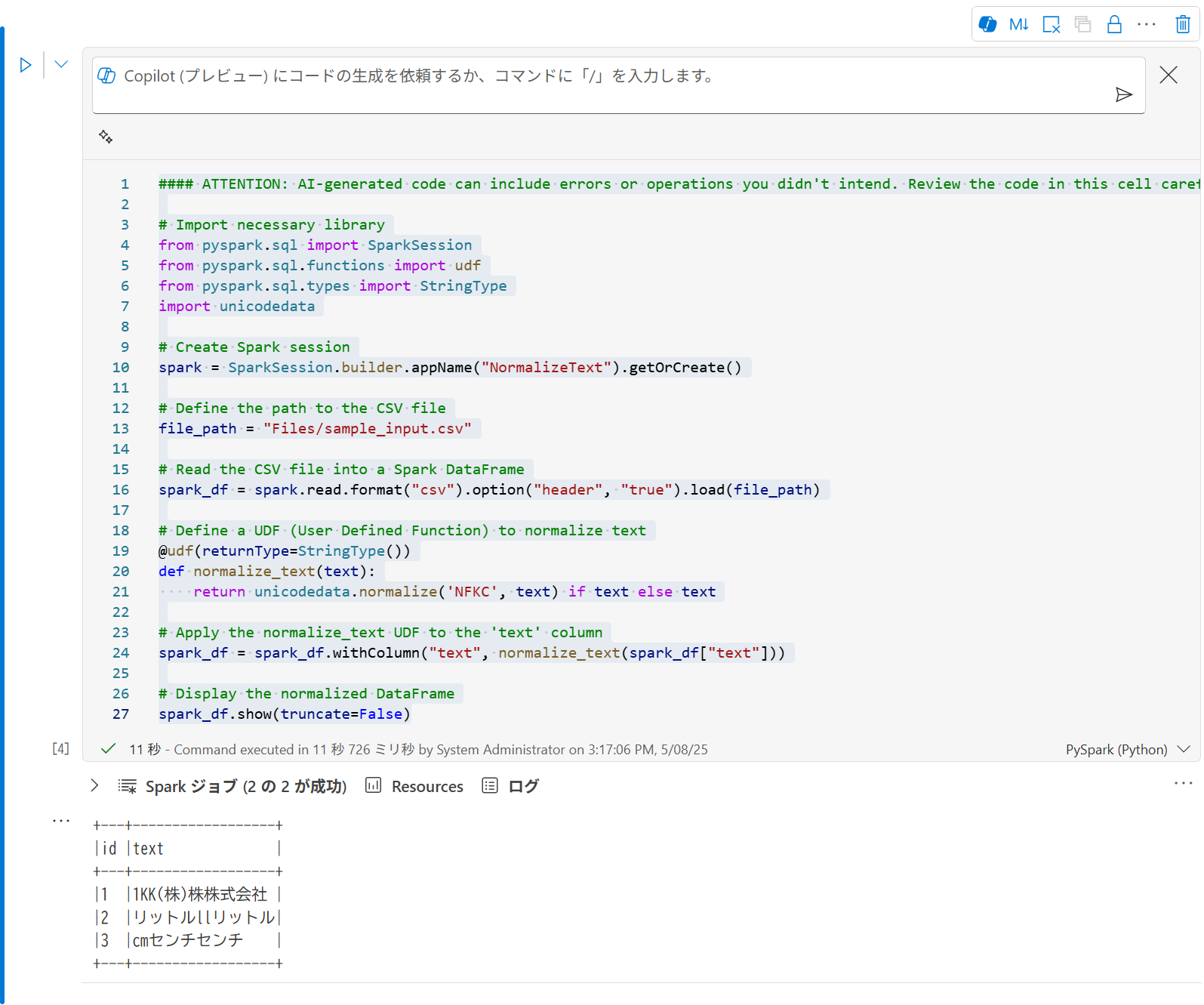This screenshot has width=1204, height=1005.
Task: Click output row 1KK(株)株株式会社
Action: click(187, 895)
